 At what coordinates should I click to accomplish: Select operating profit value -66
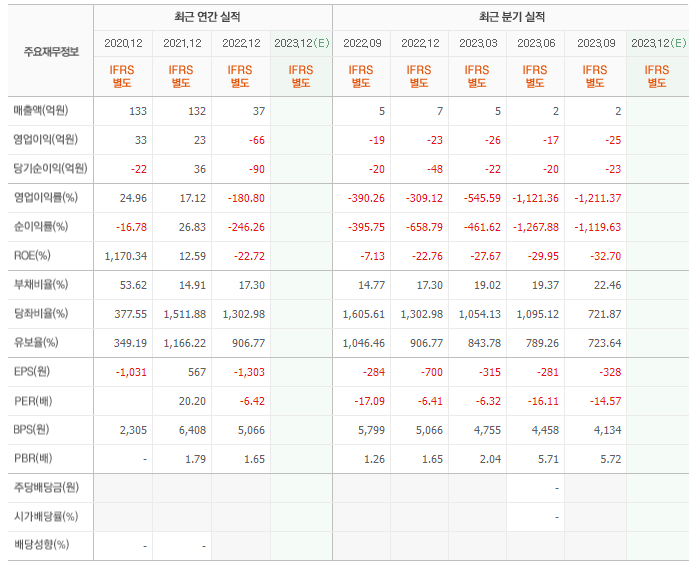[256, 140]
